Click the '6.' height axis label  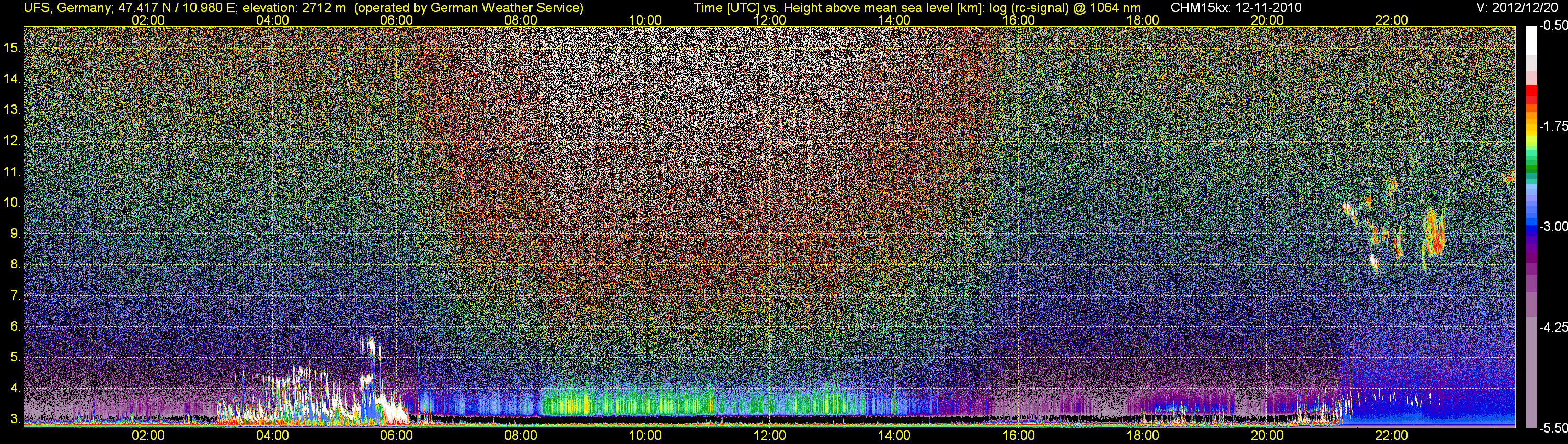(15, 326)
